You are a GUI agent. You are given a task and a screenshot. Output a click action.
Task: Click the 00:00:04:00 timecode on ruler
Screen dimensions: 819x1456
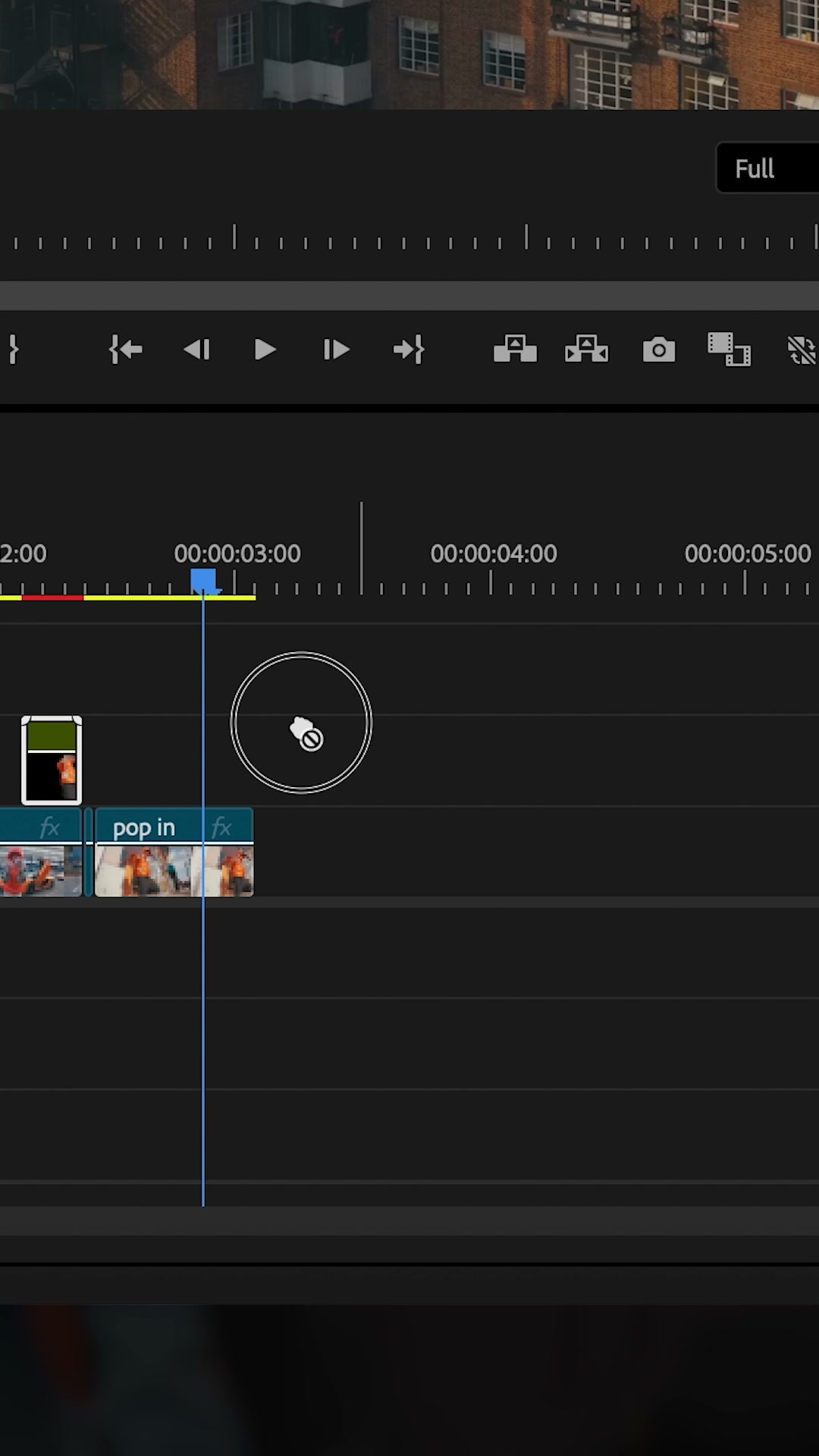tap(494, 554)
